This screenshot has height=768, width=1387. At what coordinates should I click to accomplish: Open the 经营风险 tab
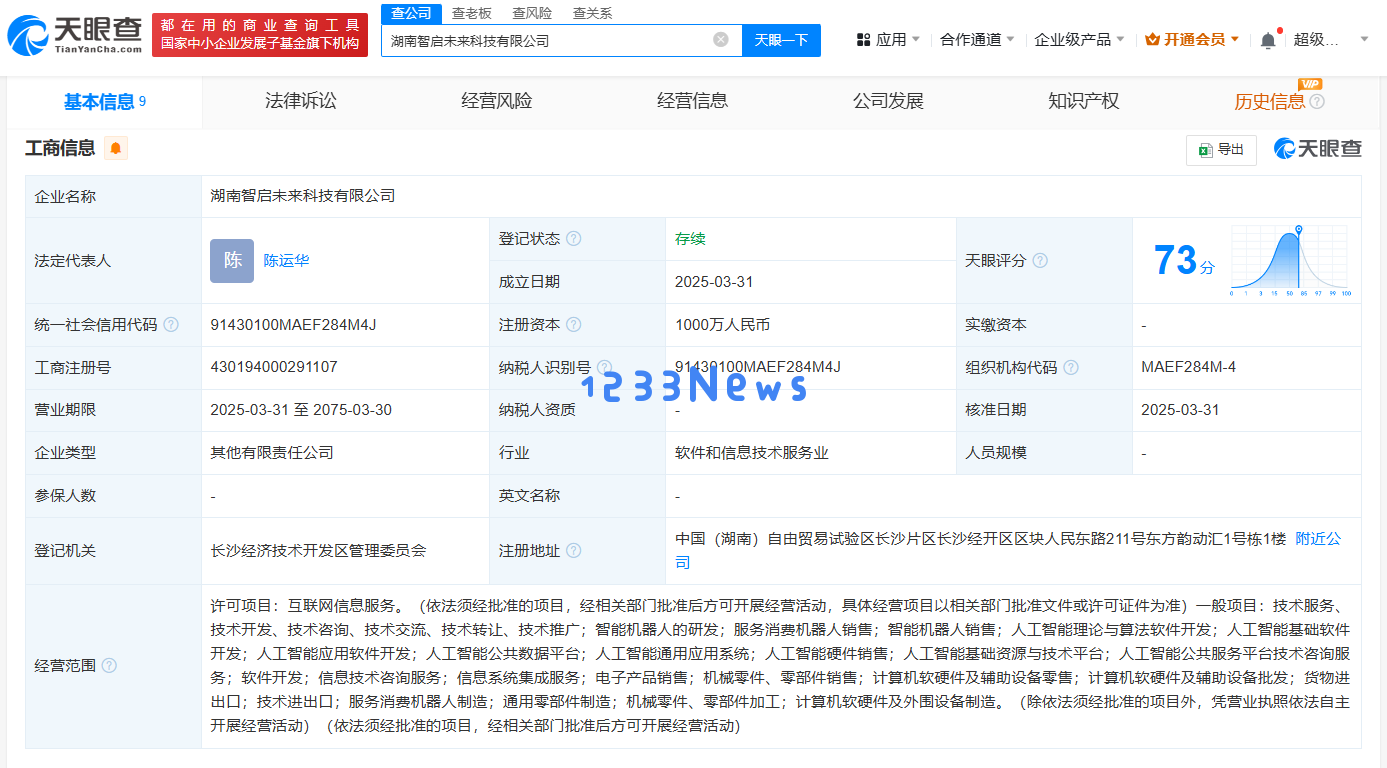pos(497,101)
